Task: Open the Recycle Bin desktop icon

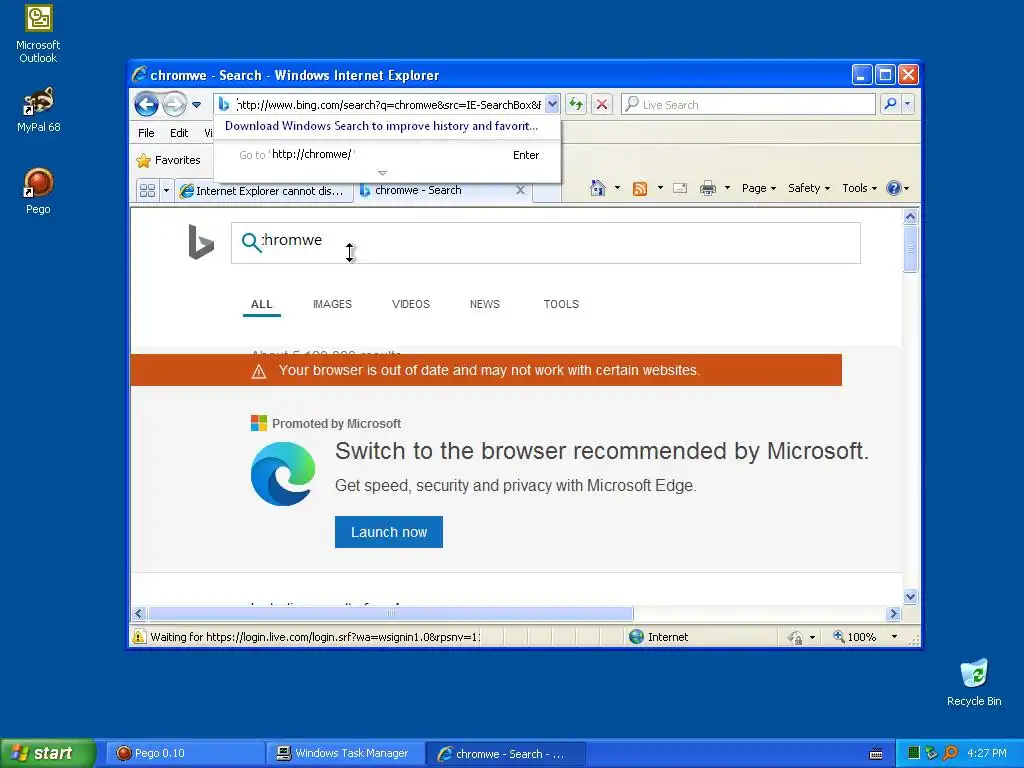Action: coord(974,682)
